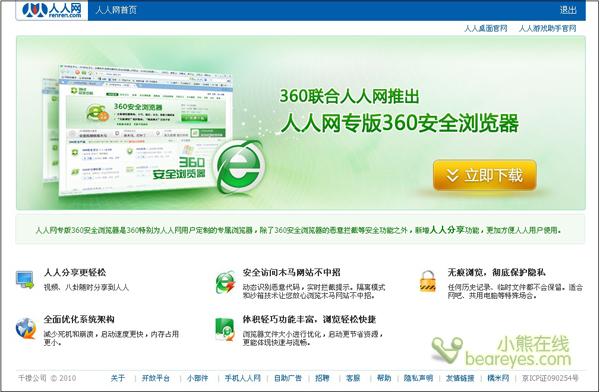Open the 自助广告 footer link

coord(288,378)
